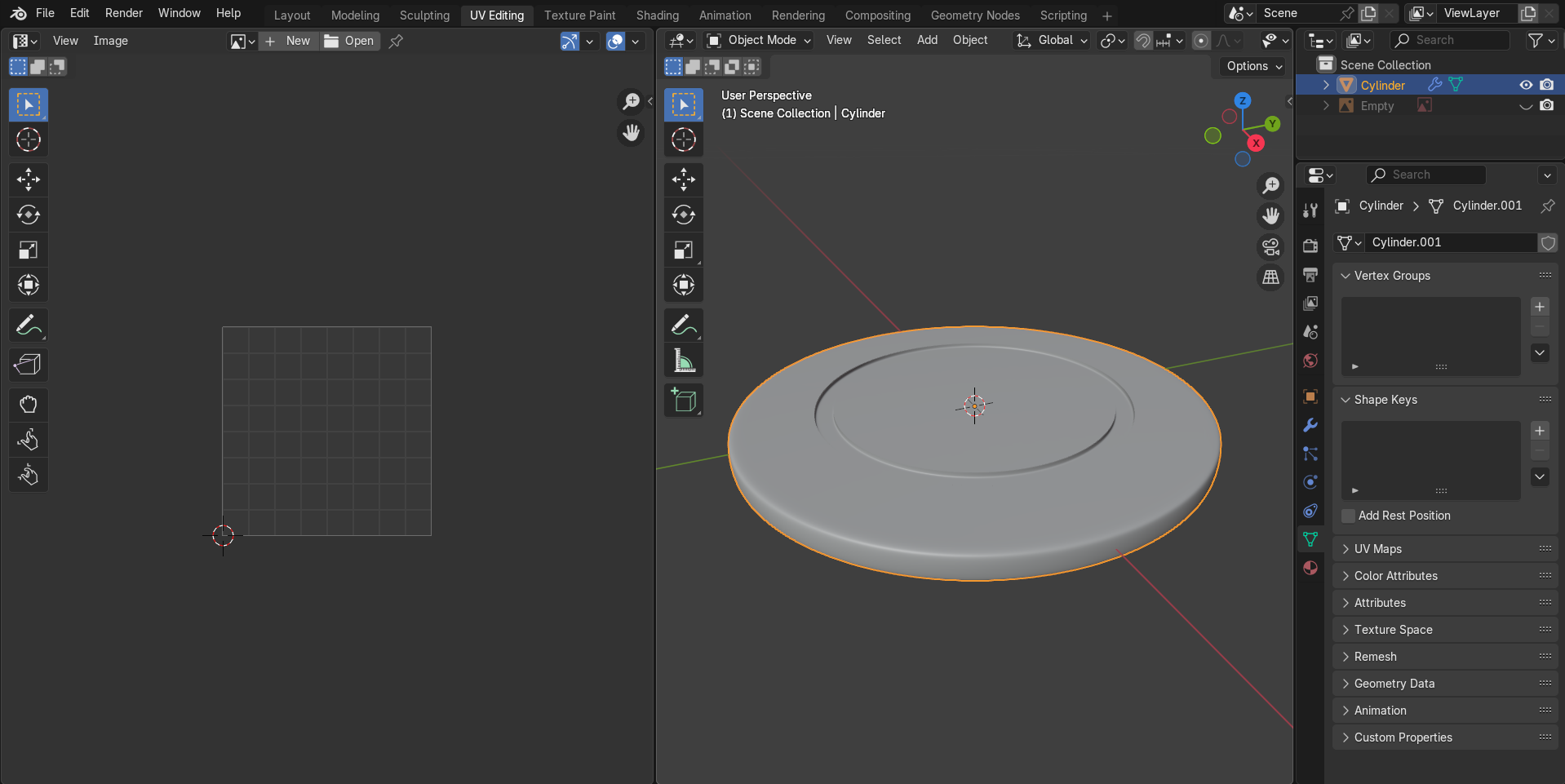This screenshot has height=784, width=1565.
Task: Select the Measure tool in 3D viewport
Action: (683, 361)
